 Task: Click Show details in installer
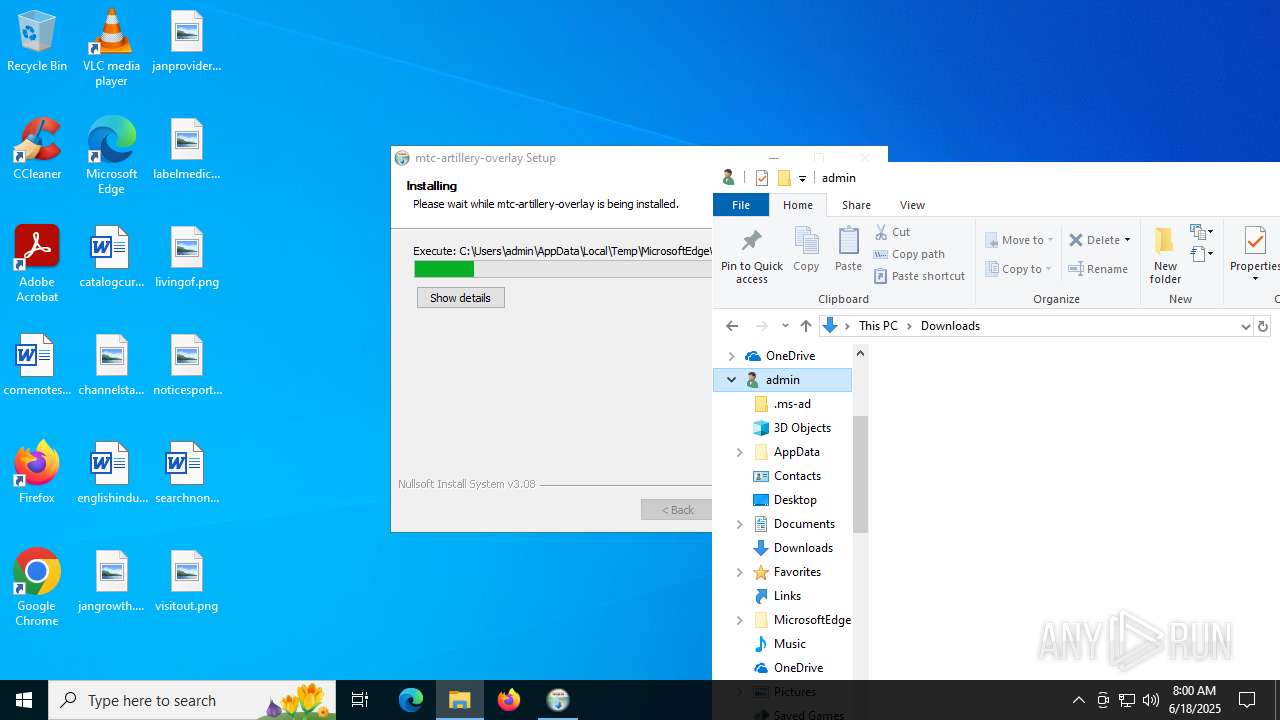click(x=461, y=298)
